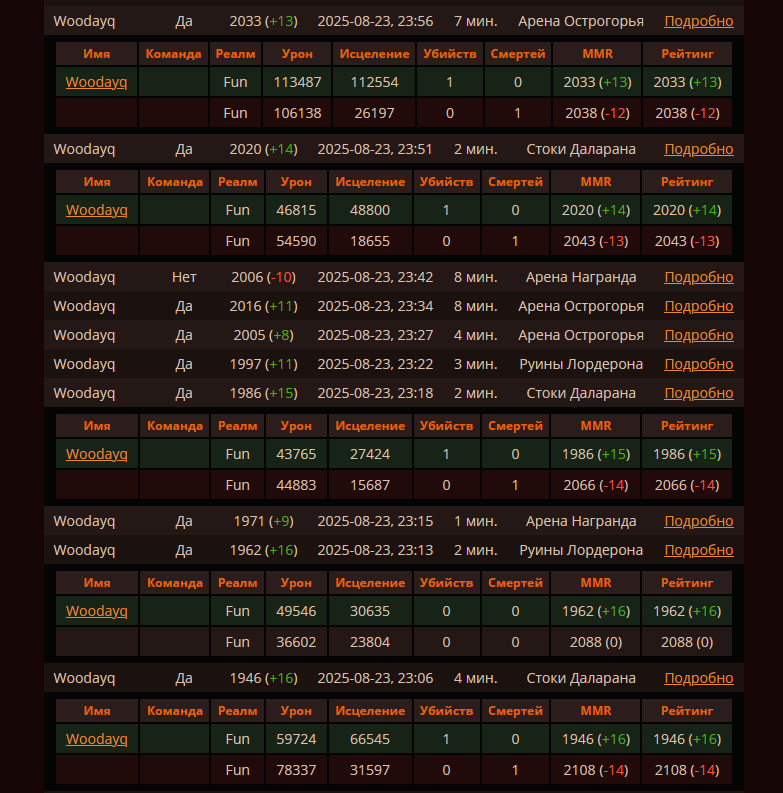Open Подробно link for 23:27 match

pos(699,335)
